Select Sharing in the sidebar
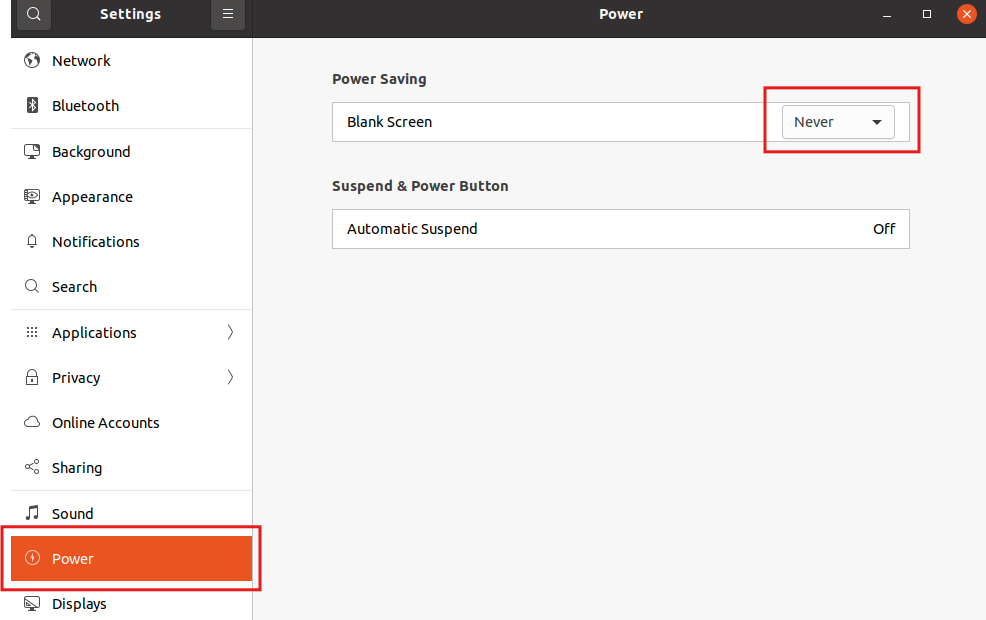Viewport: 986px width, 620px height. (x=131, y=468)
